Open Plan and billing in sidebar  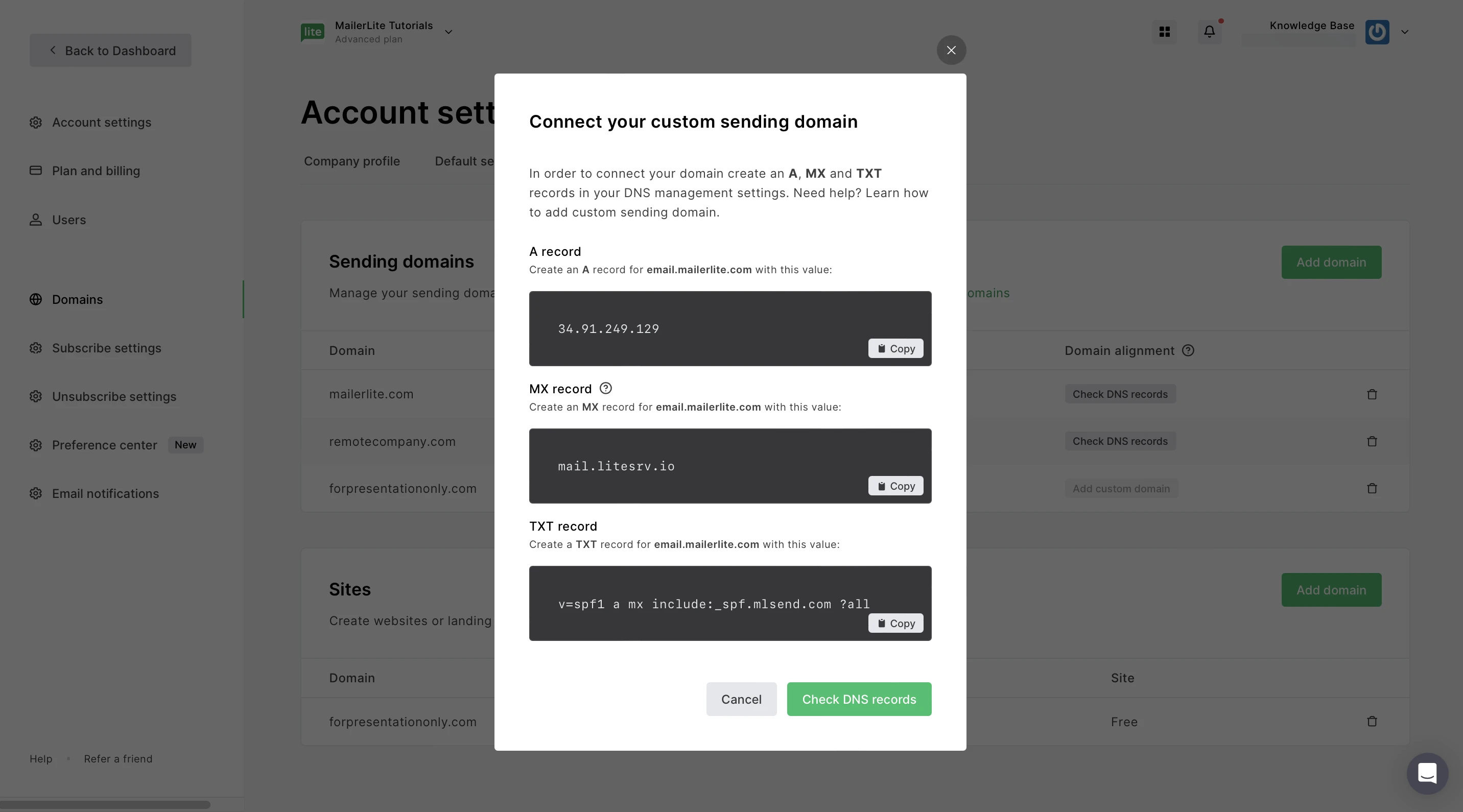pos(96,171)
